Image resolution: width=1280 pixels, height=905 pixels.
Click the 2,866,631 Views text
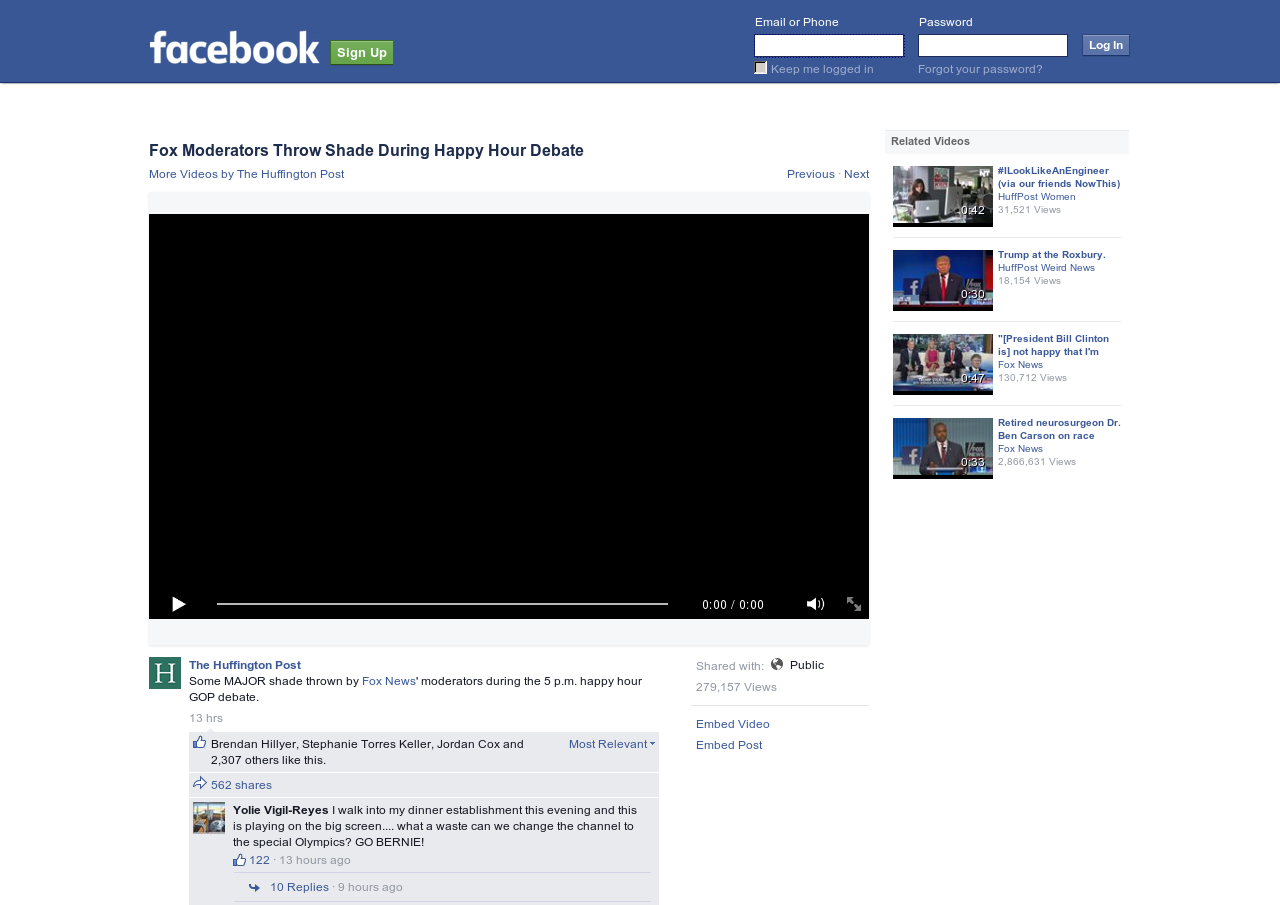[x=1037, y=462]
